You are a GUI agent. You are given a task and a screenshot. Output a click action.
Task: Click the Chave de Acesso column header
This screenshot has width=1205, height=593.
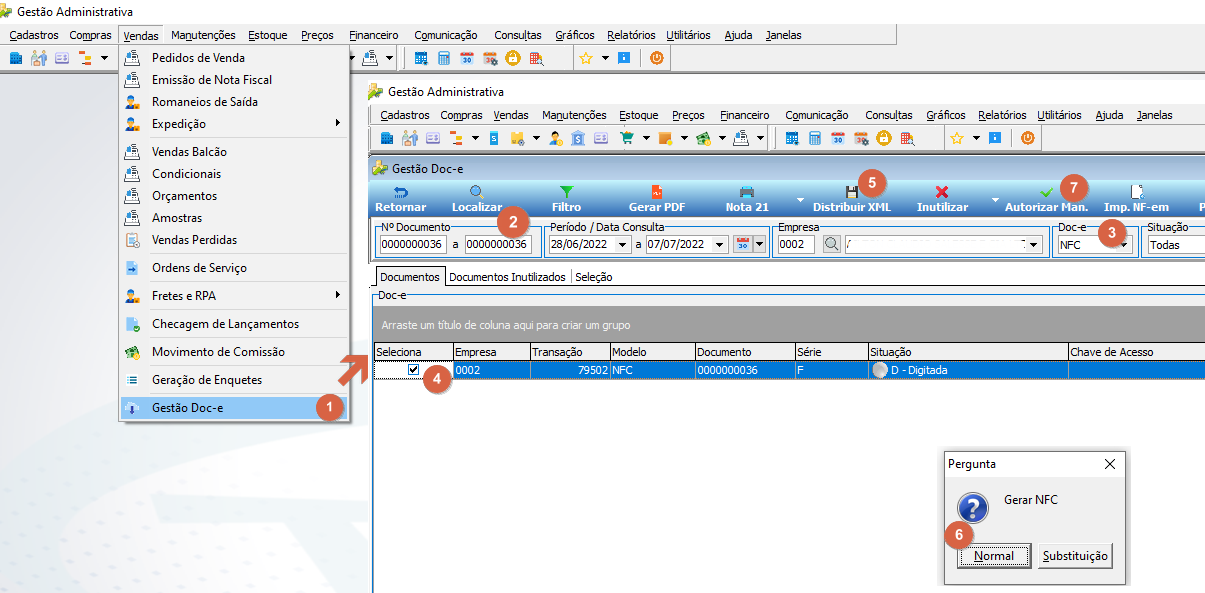[x=1136, y=352]
